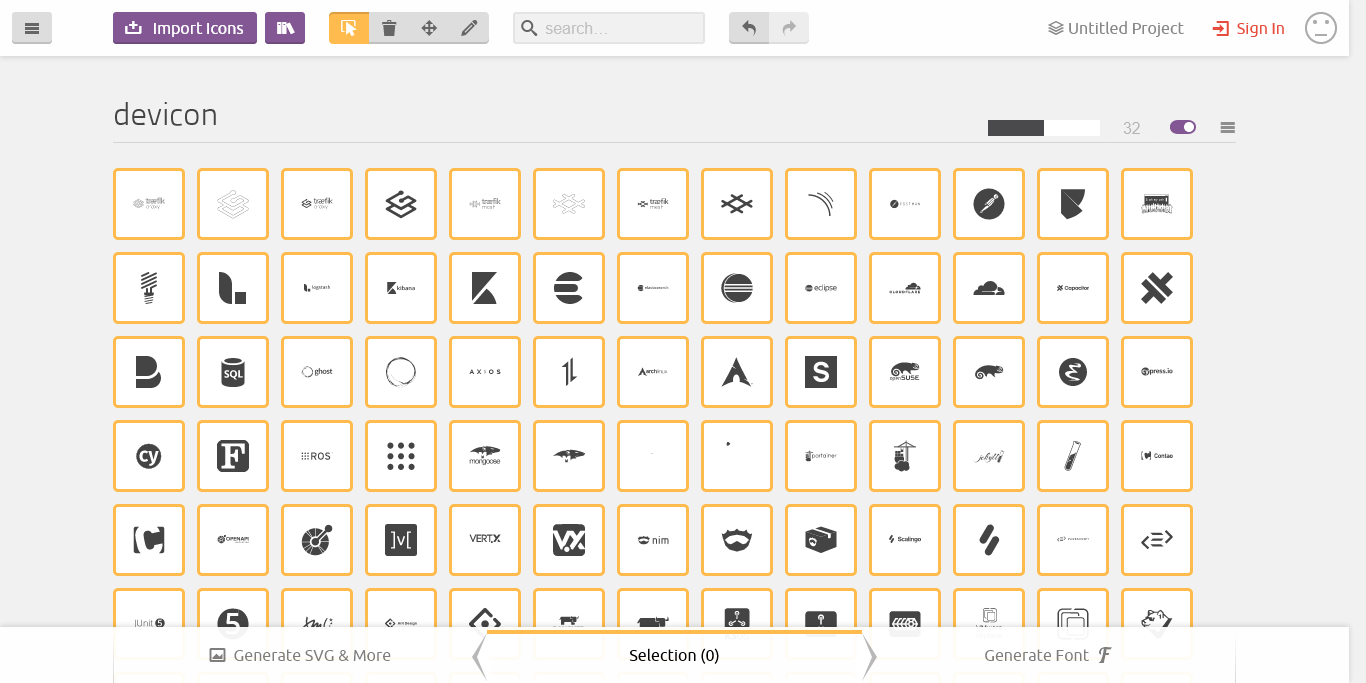Select the openSUSE wordmark icon
The width and height of the screenshot is (1366, 683).
point(905,372)
